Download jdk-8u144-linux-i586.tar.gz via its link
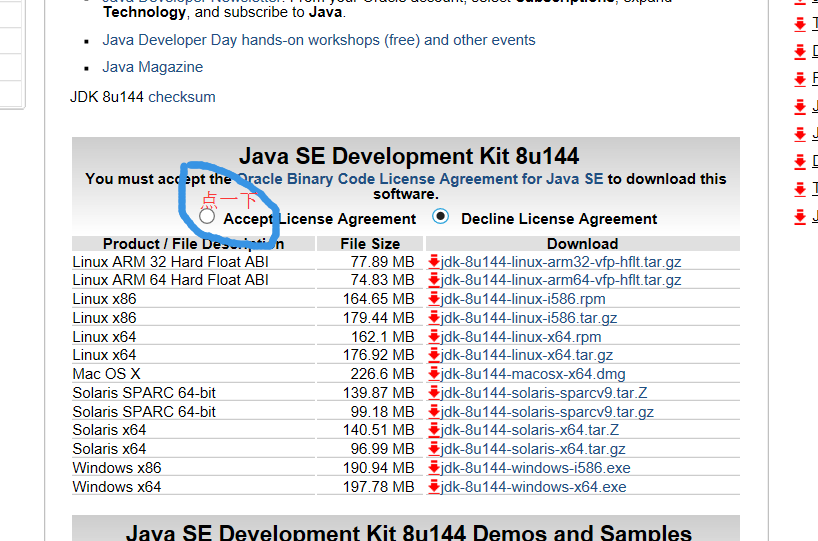This screenshot has width=818, height=541. coord(529,318)
